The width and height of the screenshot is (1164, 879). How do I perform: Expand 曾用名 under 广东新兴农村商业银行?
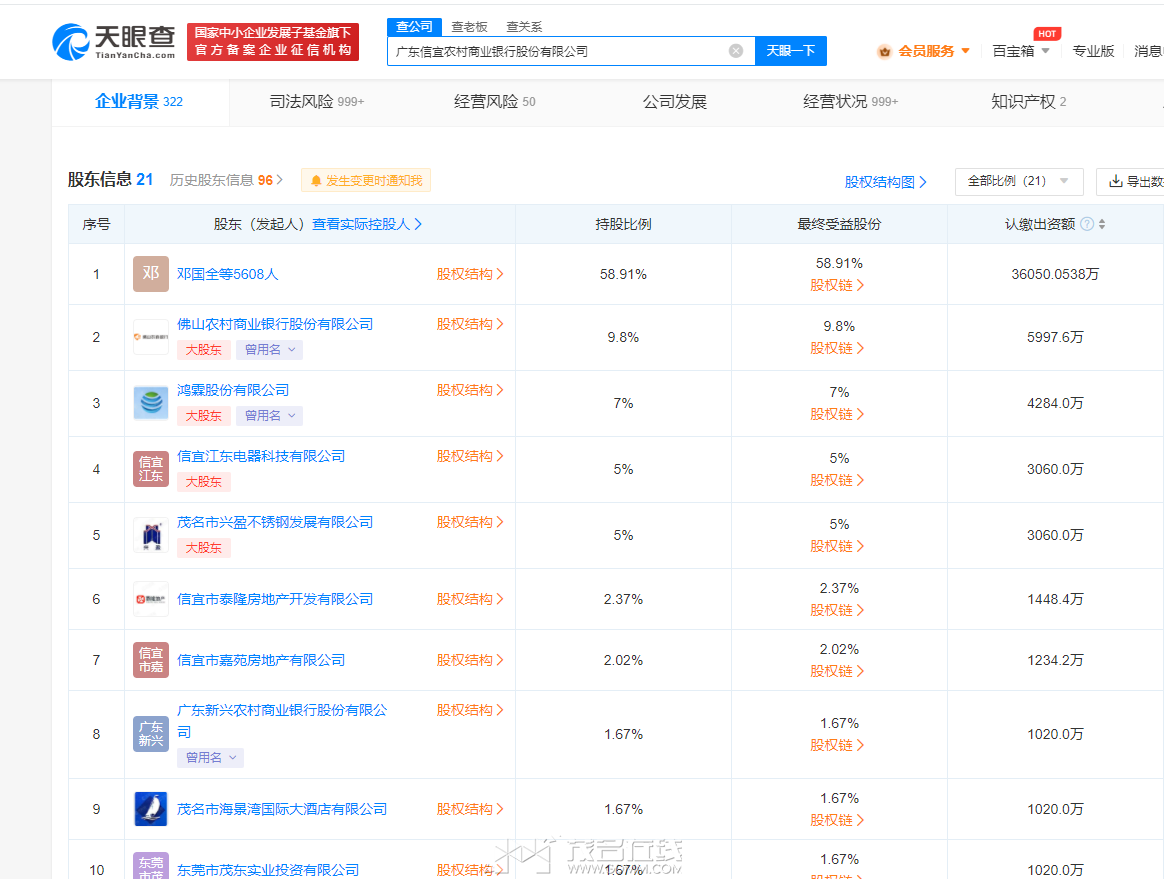[x=210, y=758]
